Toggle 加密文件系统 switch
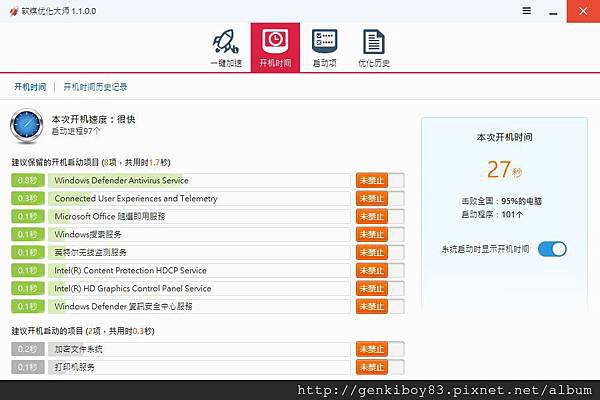The width and height of the screenshot is (600, 400). coord(380,349)
